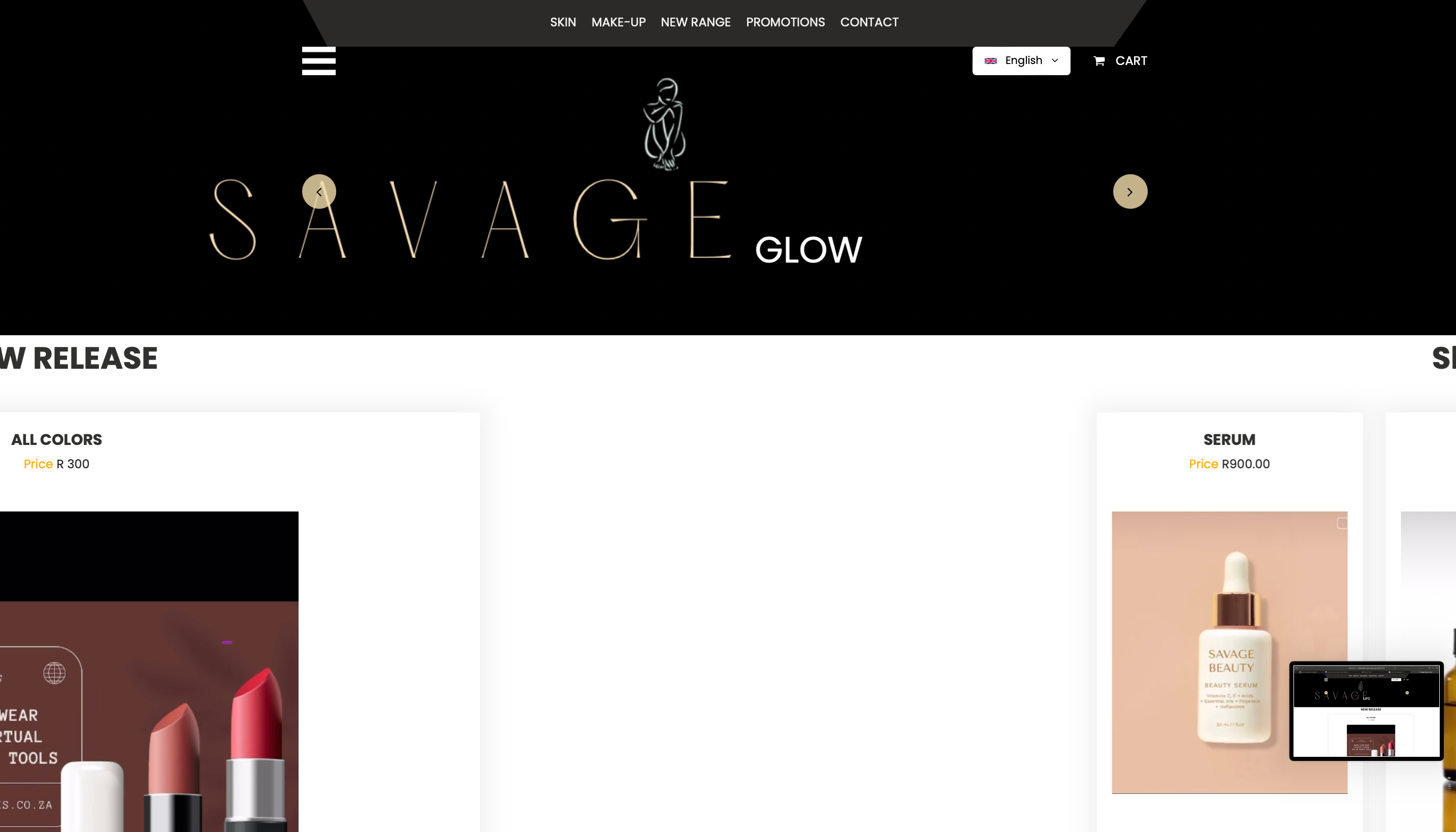1456x832 pixels.
Task: Click the Savage woman figure logo
Action: [x=664, y=124]
